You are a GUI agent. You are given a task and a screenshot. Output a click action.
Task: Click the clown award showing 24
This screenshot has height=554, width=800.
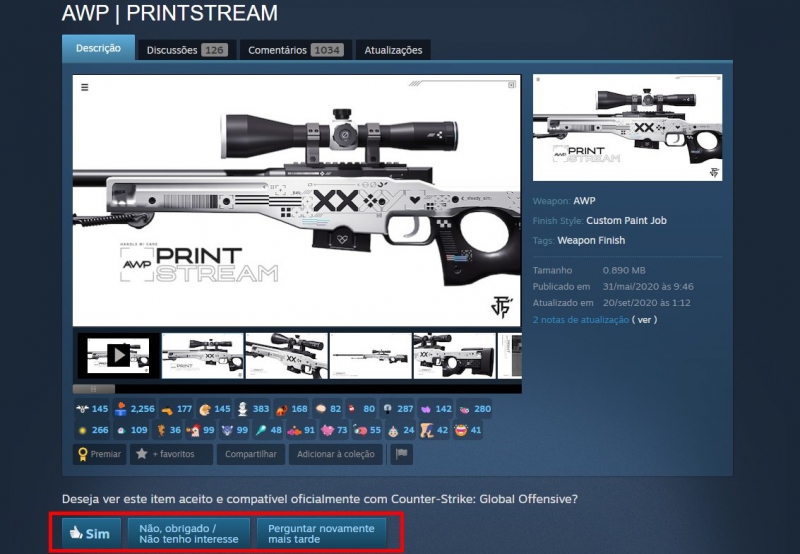tap(401, 430)
